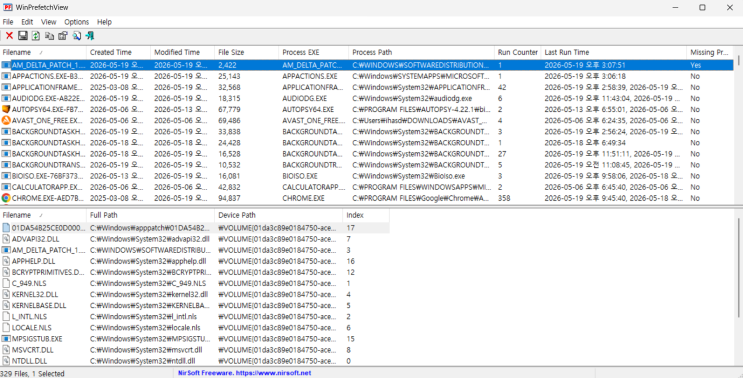This screenshot has height=378, width=743.
Task: Click the file icon beside AM_DELTA_PATCH in the upper list
Action: pos(6,65)
